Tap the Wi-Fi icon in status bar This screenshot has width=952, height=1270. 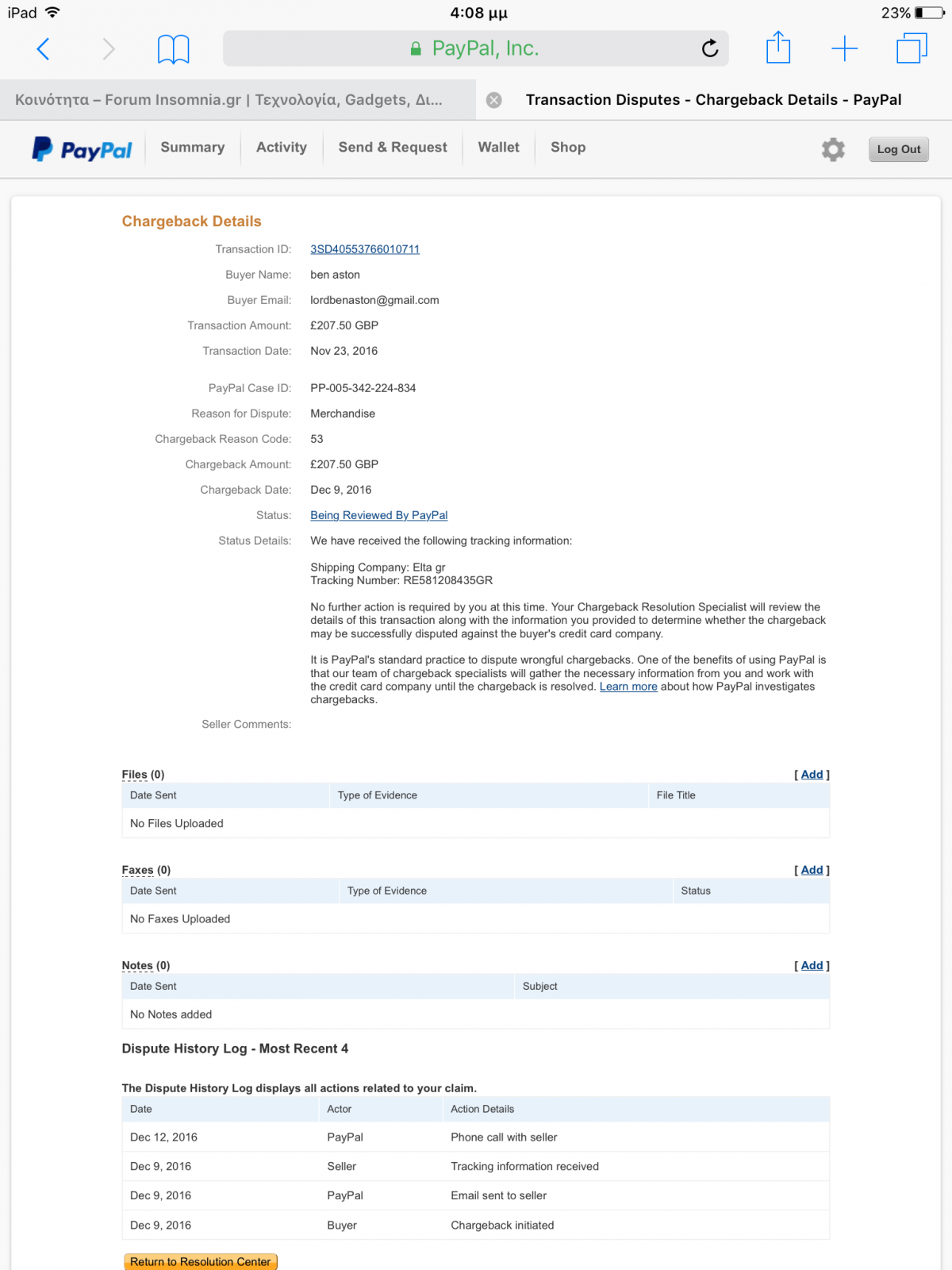pos(52,13)
